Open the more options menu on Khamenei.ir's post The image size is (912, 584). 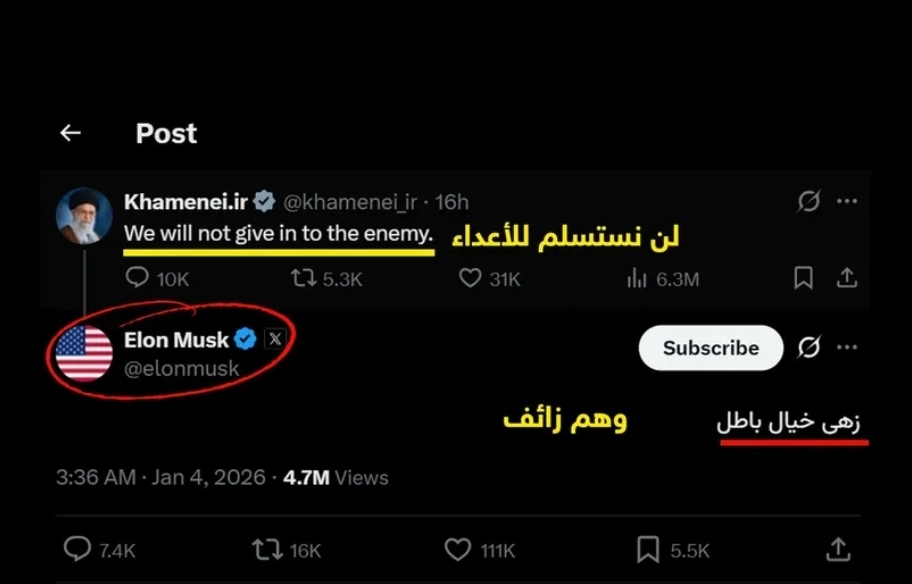click(847, 202)
